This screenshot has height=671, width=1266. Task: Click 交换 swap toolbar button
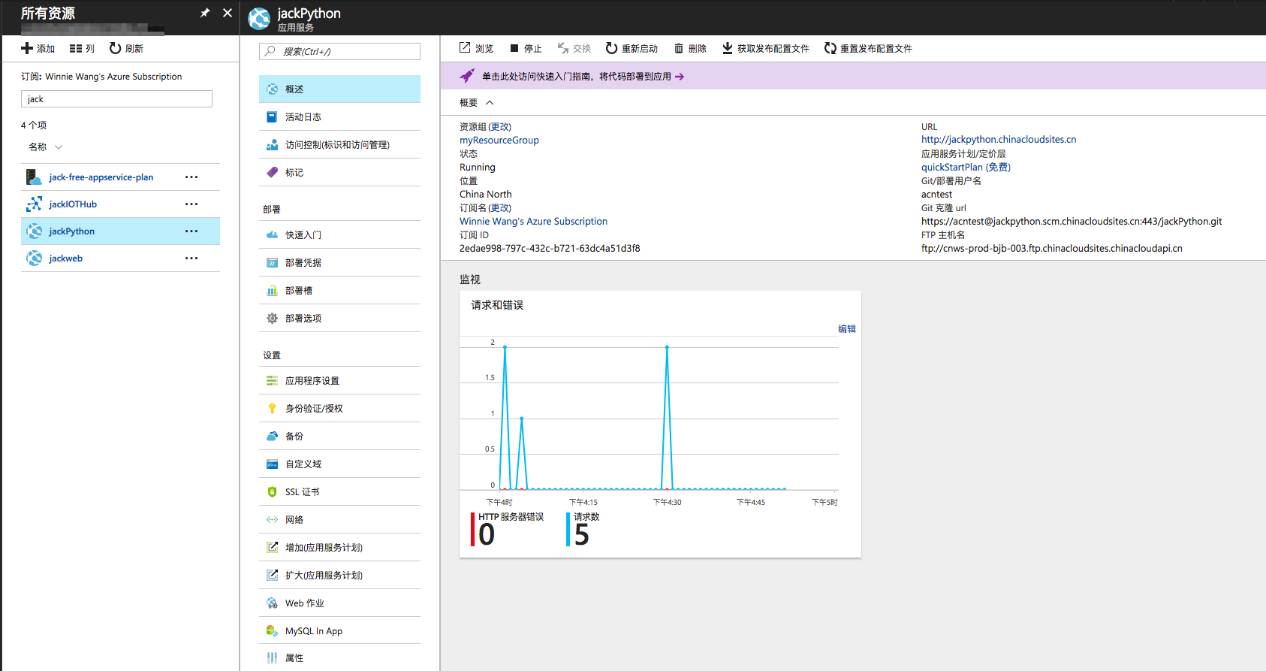point(574,48)
